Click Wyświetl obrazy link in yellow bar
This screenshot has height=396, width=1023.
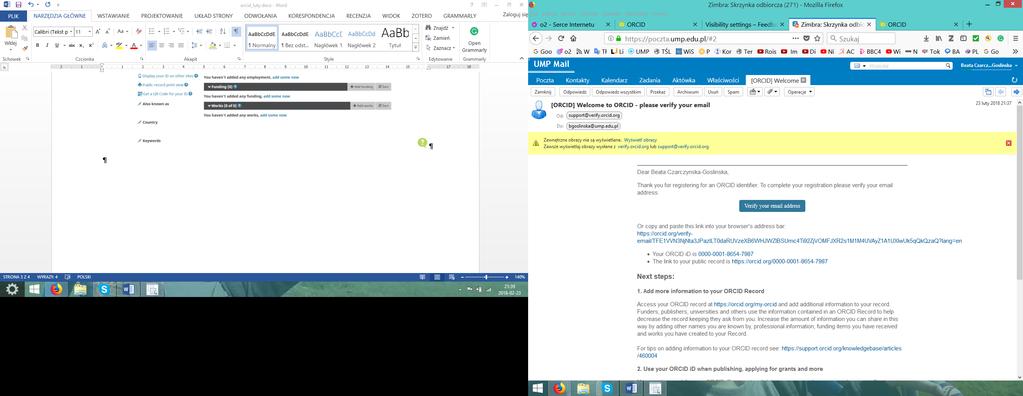click(640, 140)
